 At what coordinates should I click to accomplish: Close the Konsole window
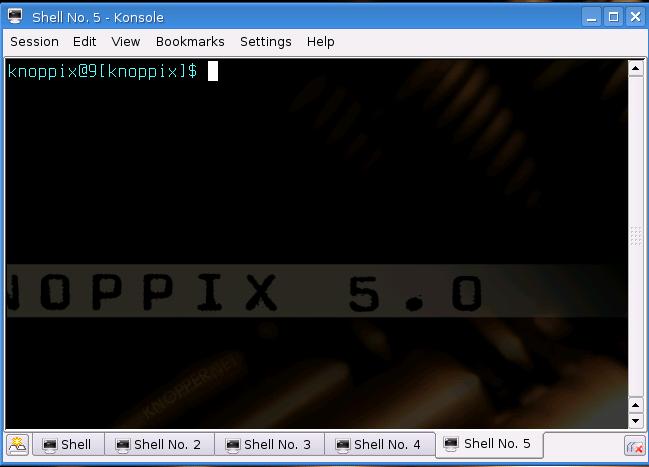(636, 16)
